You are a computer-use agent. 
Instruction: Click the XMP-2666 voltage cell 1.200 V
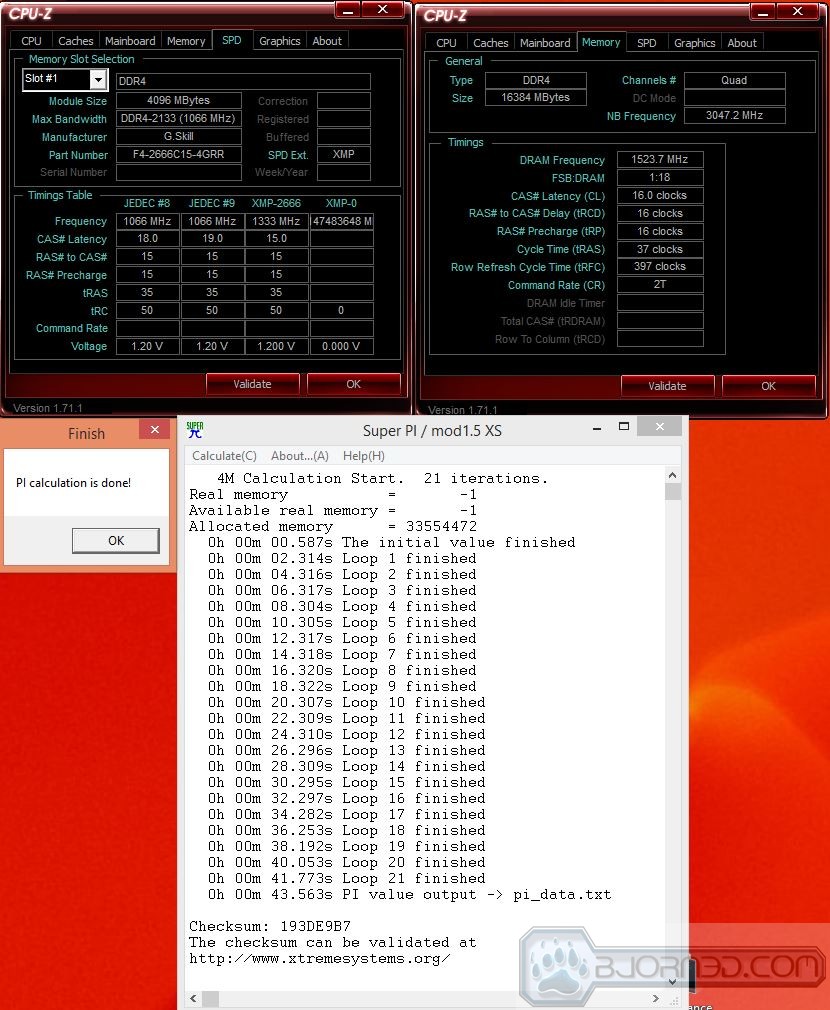(x=276, y=346)
